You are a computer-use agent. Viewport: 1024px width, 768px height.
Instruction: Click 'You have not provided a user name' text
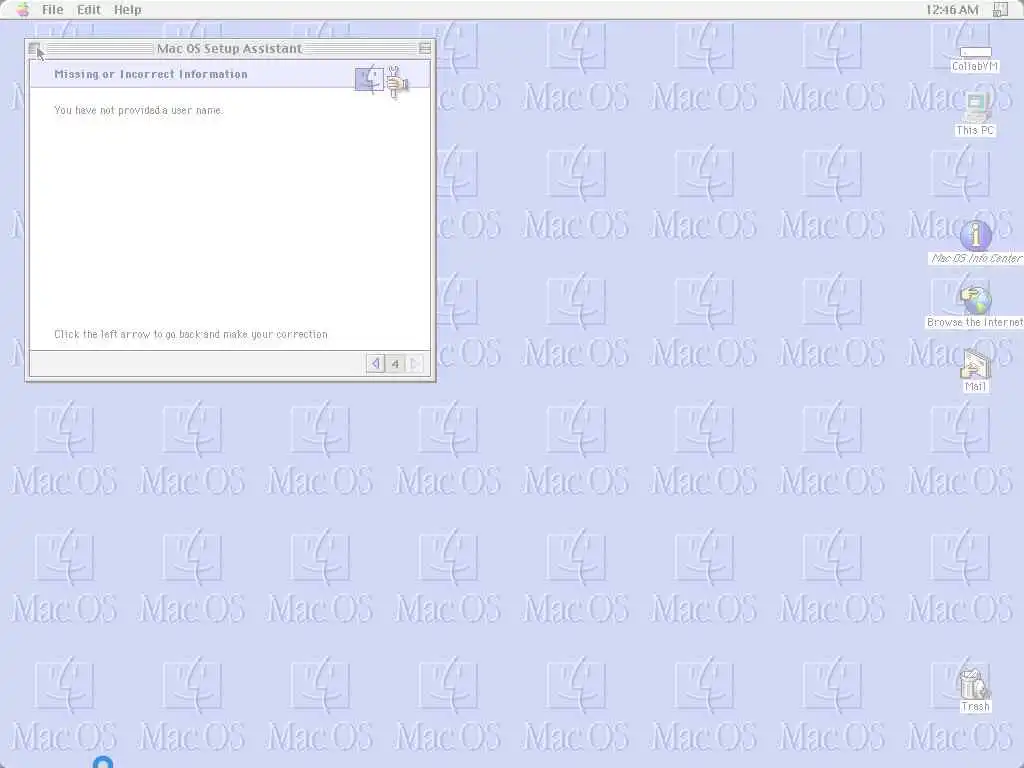pyautogui.click(x=138, y=110)
